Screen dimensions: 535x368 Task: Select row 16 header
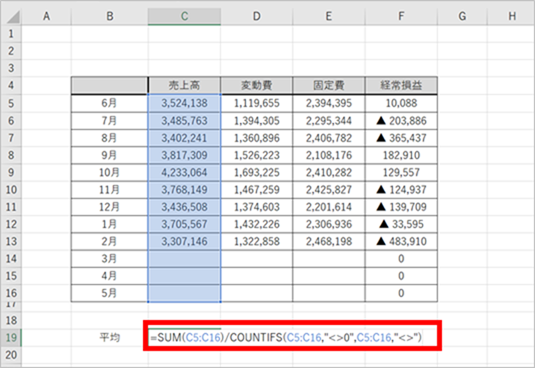click(x=11, y=293)
